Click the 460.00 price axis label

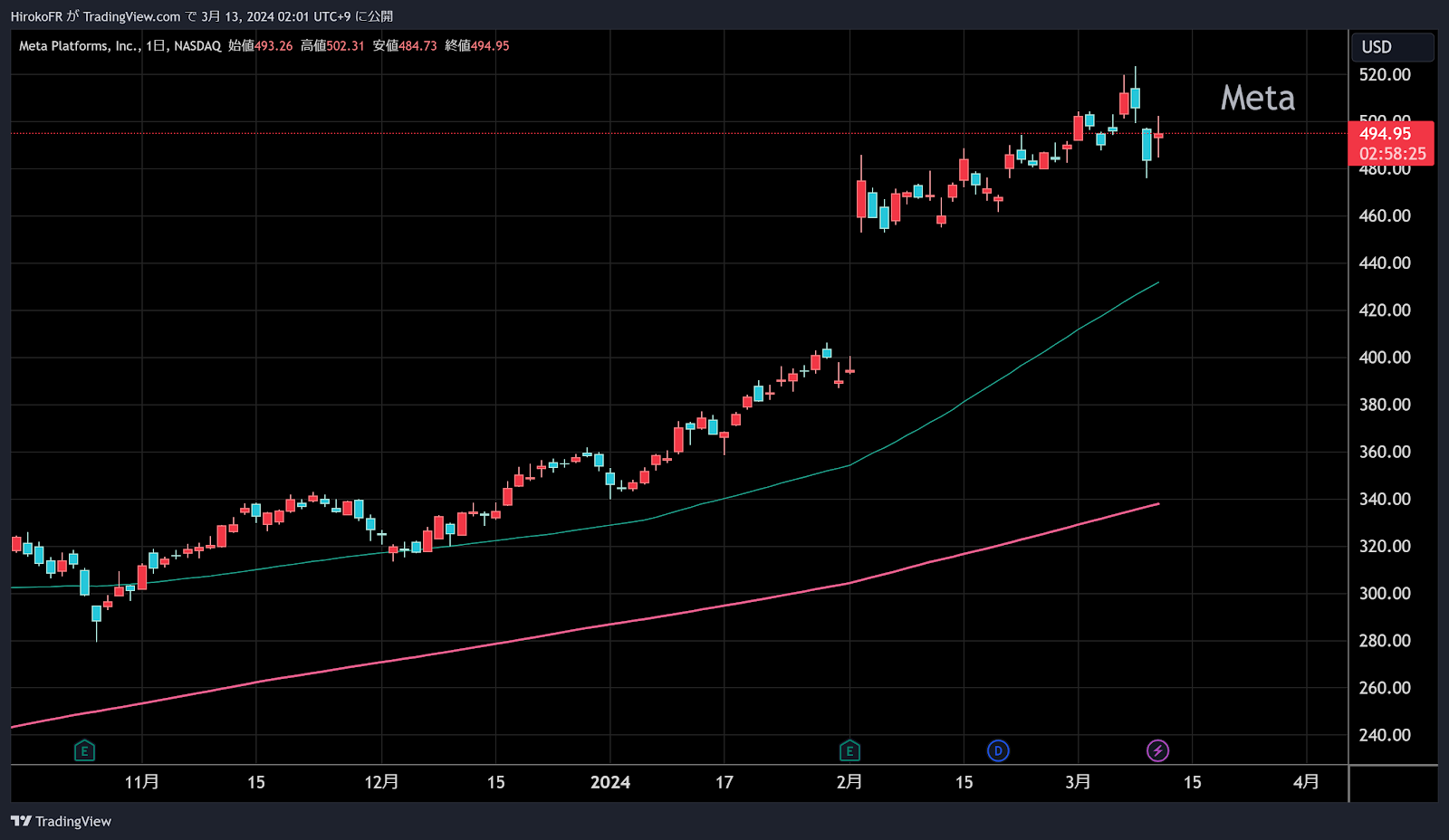pos(1385,215)
